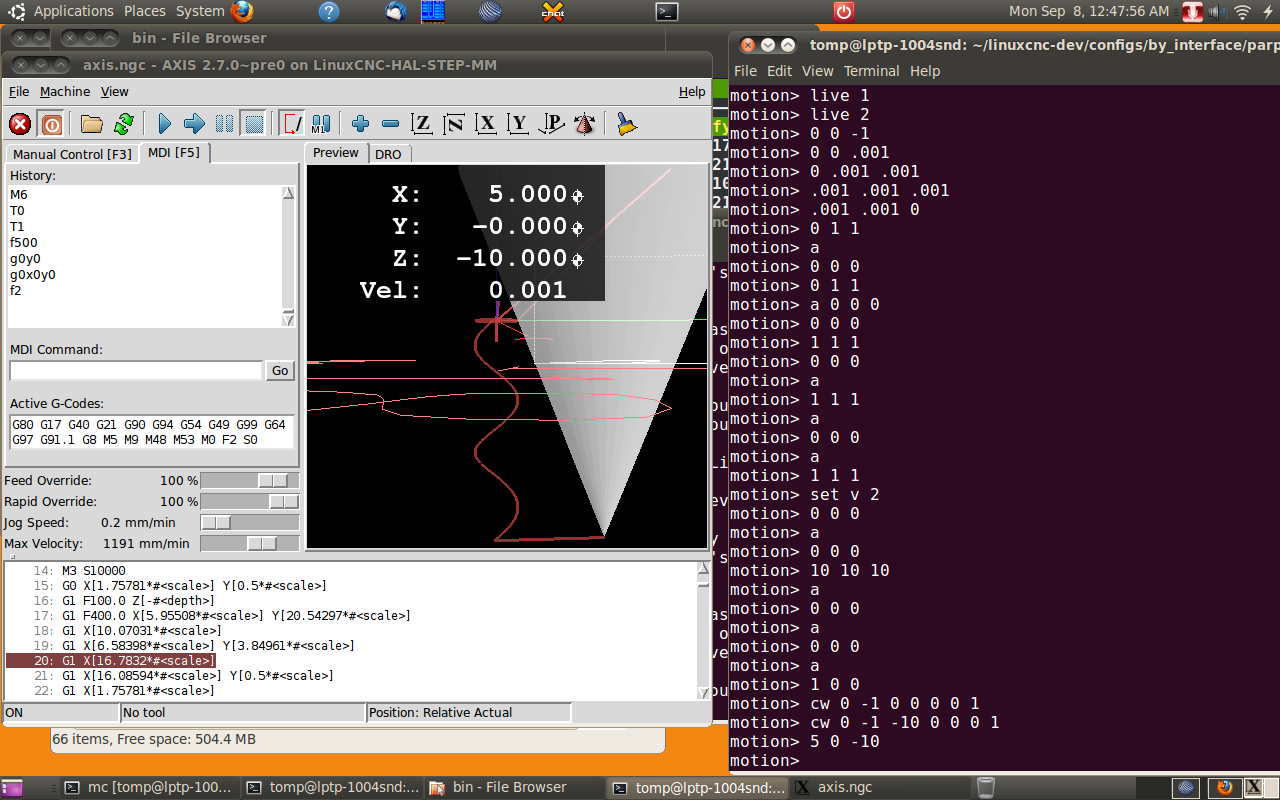Switch to the DRO tab
Image resolution: width=1280 pixels, height=800 pixels.
tap(388, 154)
